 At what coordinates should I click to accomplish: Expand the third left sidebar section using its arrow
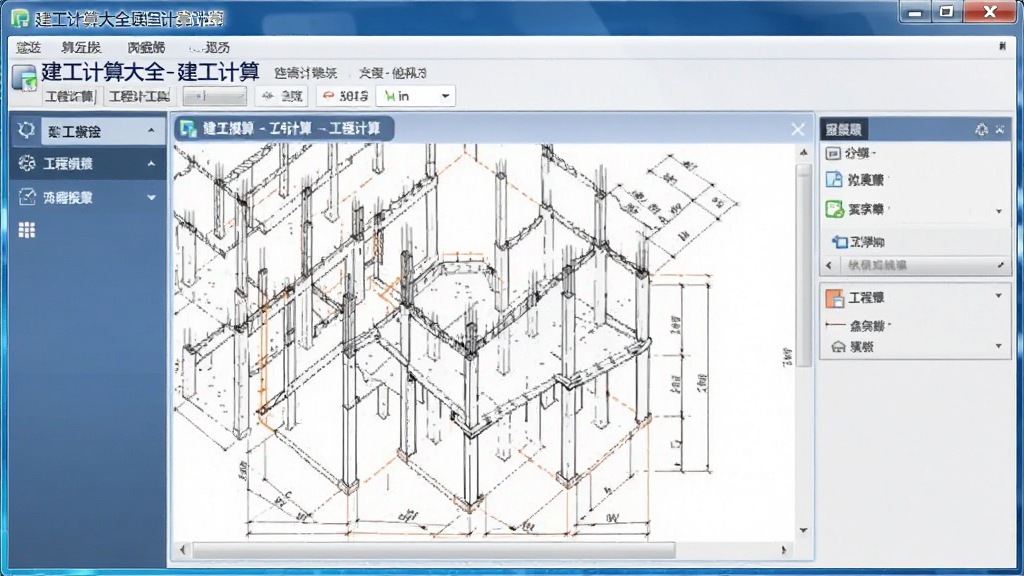tap(152, 197)
